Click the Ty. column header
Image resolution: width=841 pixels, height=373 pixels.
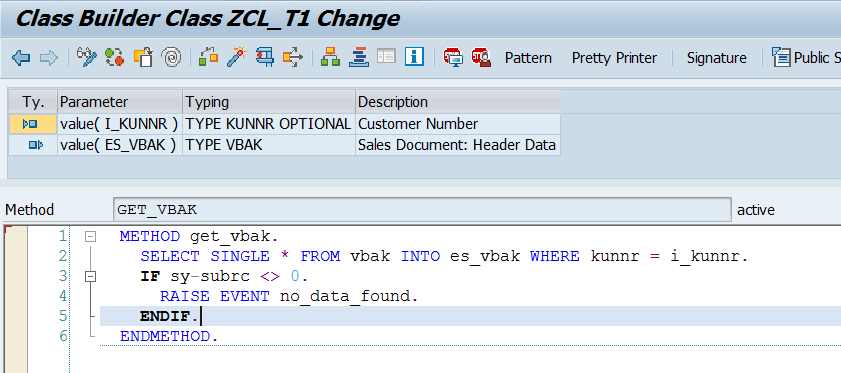[x=33, y=102]
